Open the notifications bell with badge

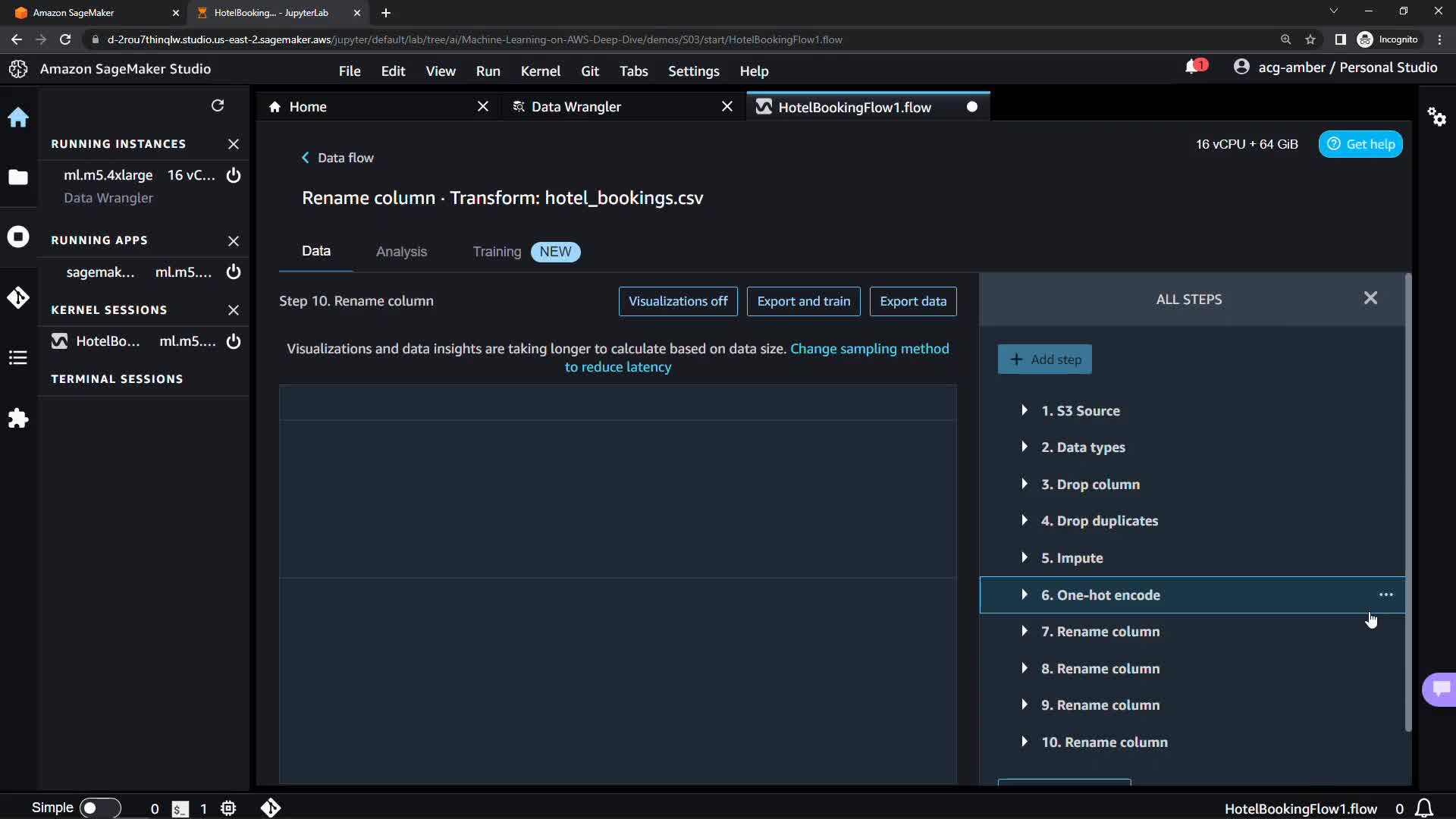coord(1193,67)
